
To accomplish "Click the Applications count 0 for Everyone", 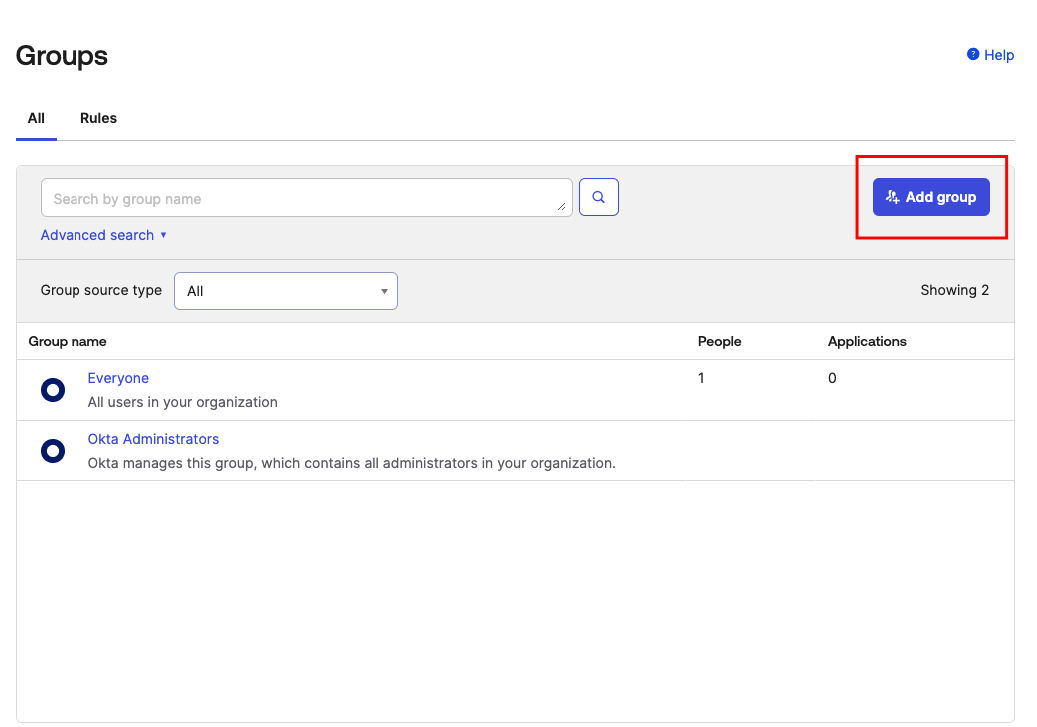I will tap(832, 378).
